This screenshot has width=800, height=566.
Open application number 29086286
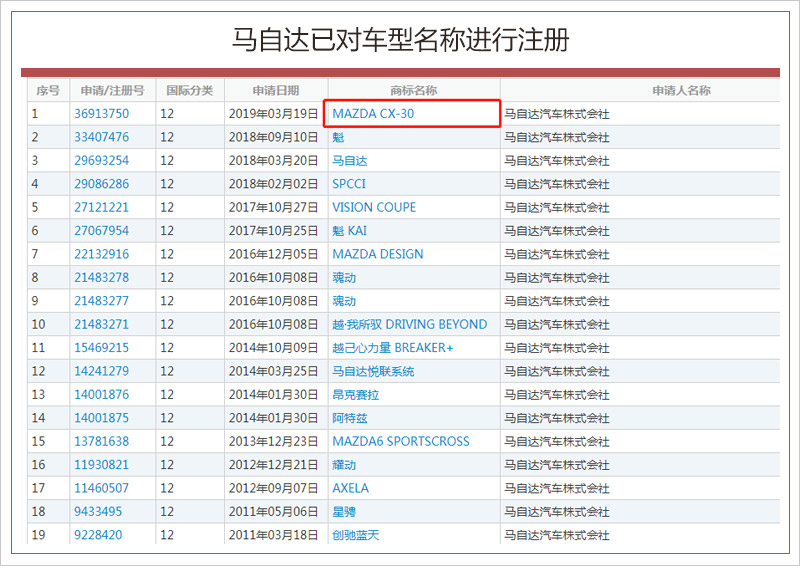tap(102, 184)
